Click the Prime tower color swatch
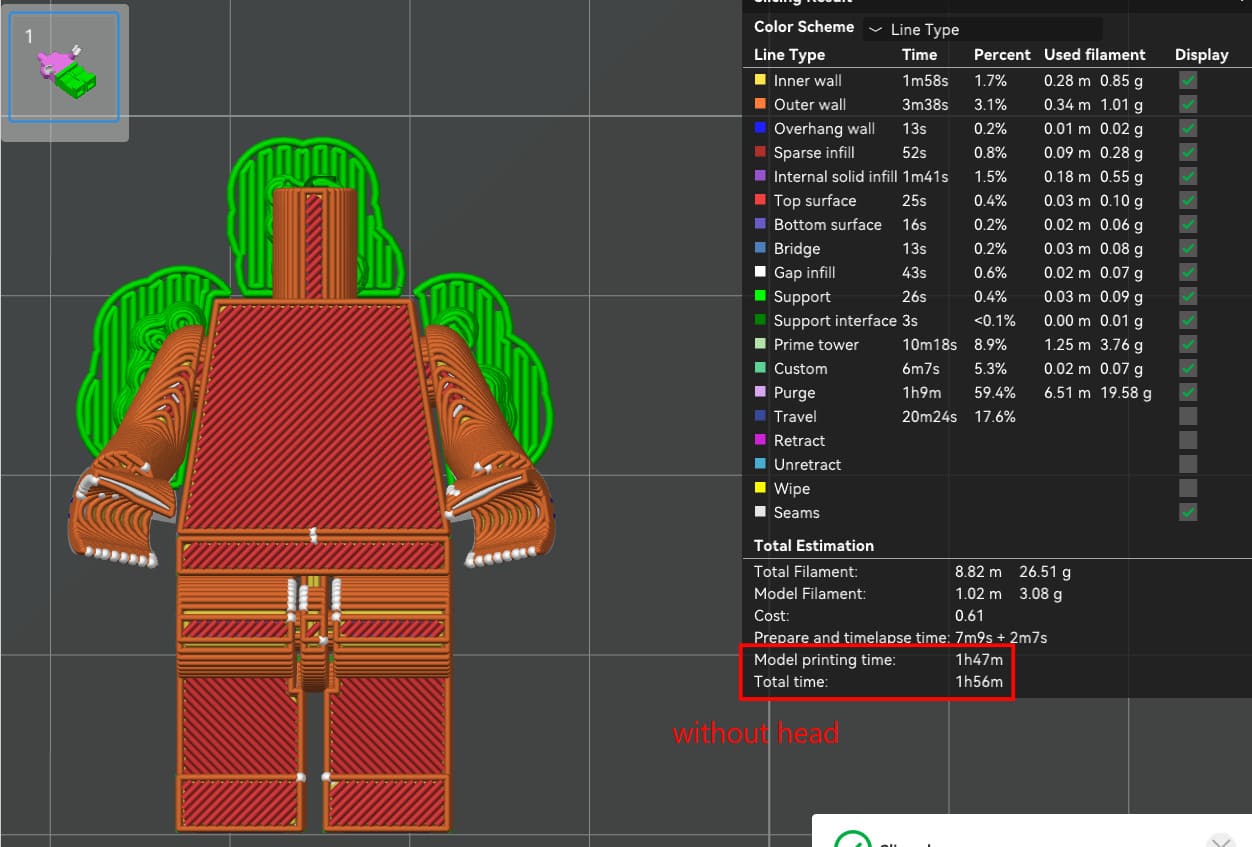The image size is (1252, 847). (x=760, y=344)
